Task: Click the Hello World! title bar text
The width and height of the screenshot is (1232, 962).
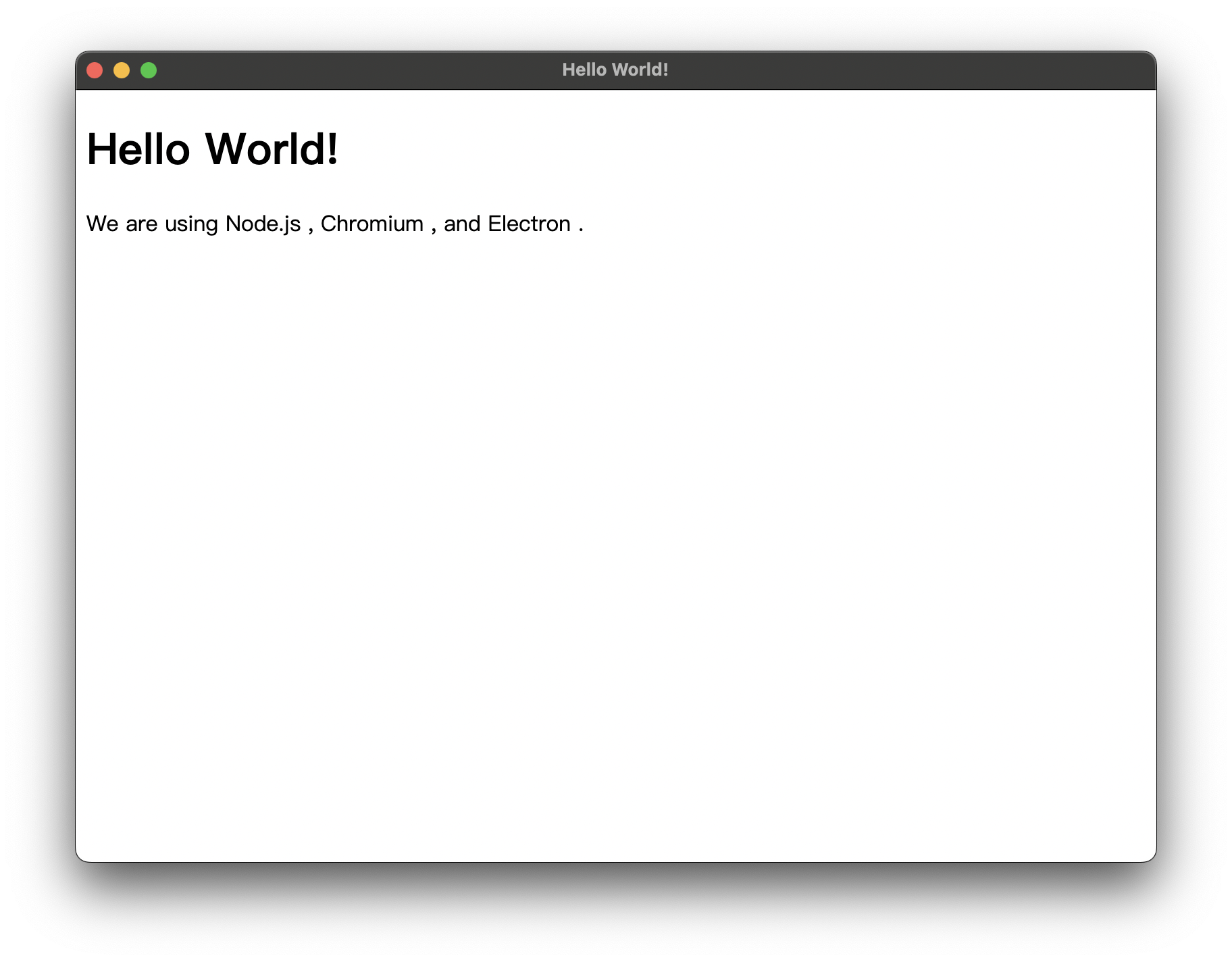Action: 615,69
